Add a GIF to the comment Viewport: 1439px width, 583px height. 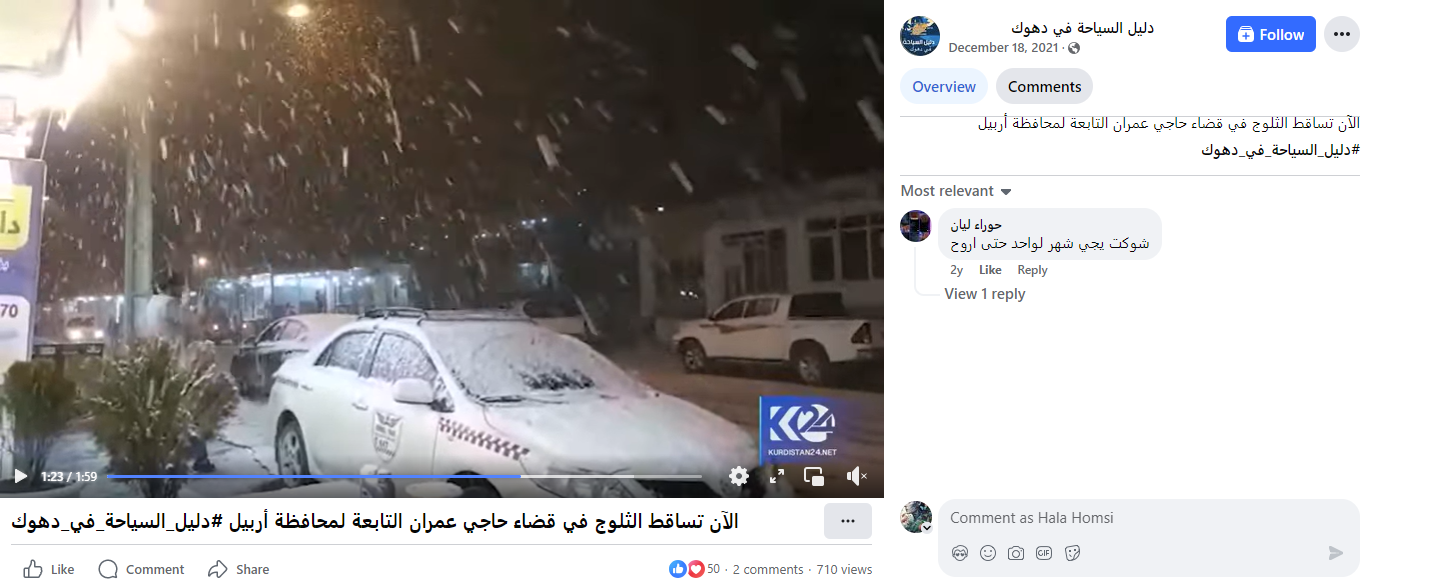(x=1045, y=553)
